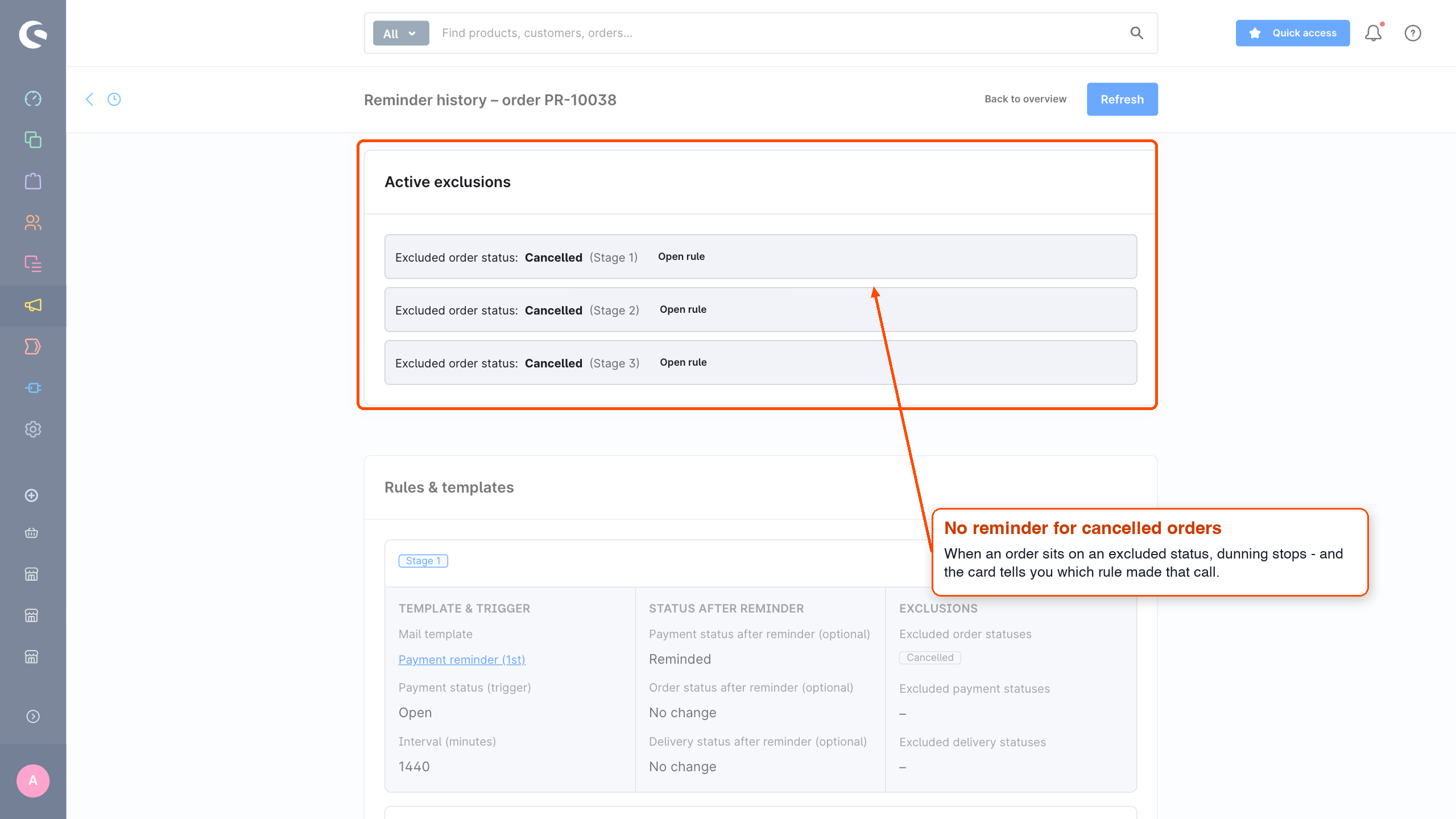The width and height of the screenshot is (1456, 819).
Task: Expand the All search filter dropdown
Action: (401, 33)
